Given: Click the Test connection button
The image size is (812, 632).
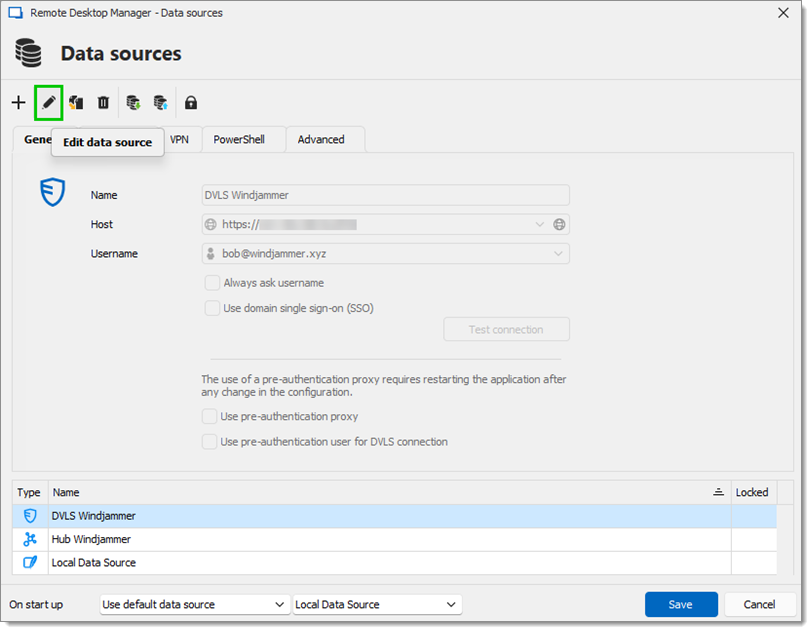Looking at the screenshot, I should click(506, 329).
